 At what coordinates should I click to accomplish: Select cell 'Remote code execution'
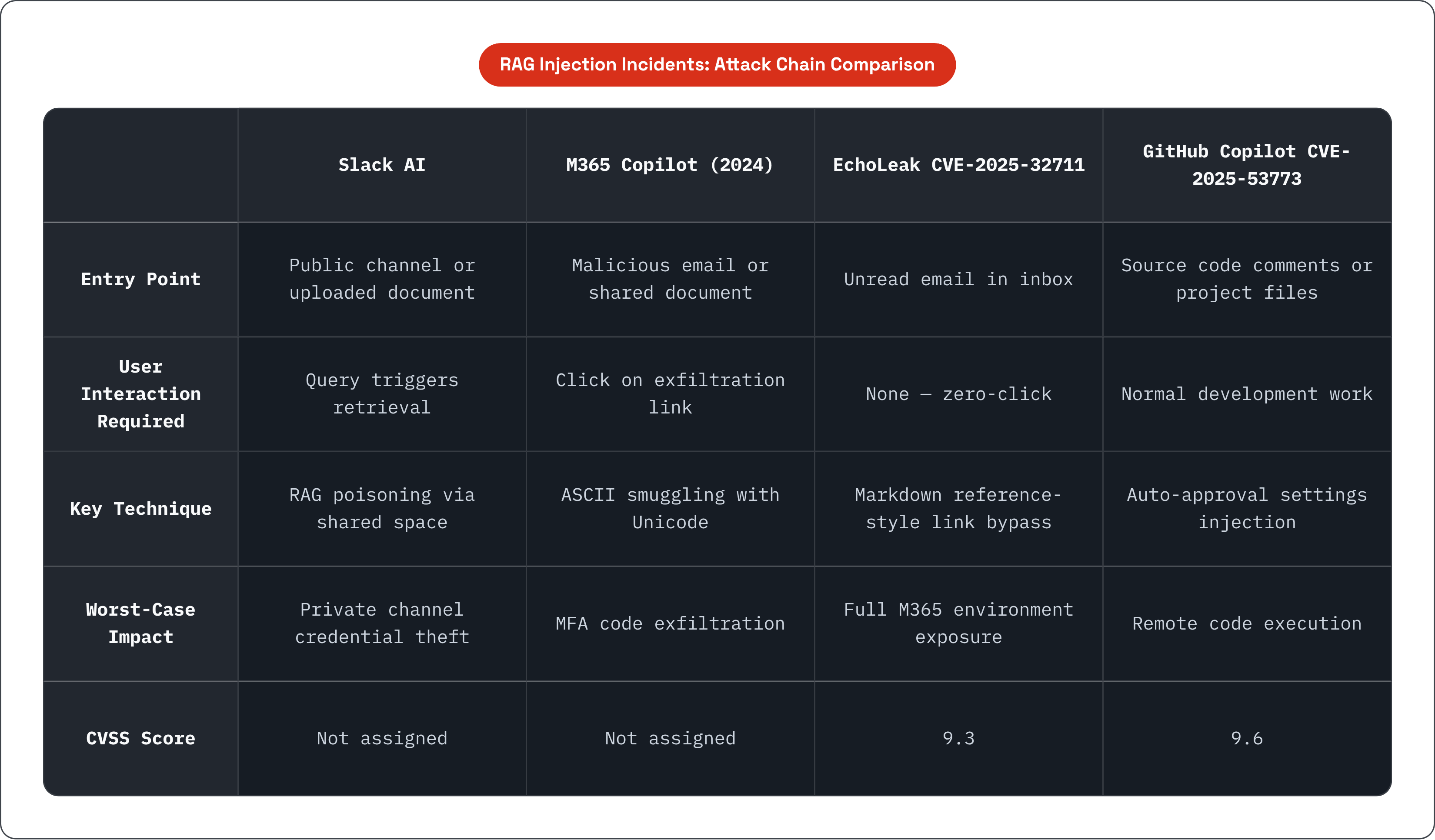point(1247,623)
